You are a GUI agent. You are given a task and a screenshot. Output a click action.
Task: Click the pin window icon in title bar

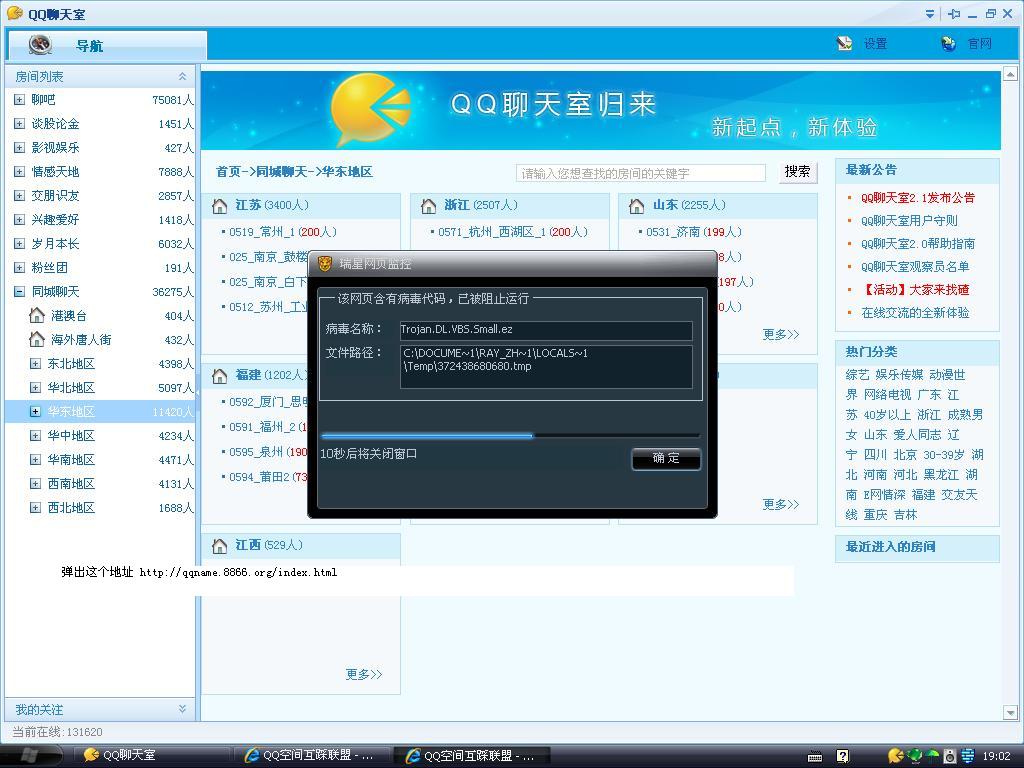[954, 14]
